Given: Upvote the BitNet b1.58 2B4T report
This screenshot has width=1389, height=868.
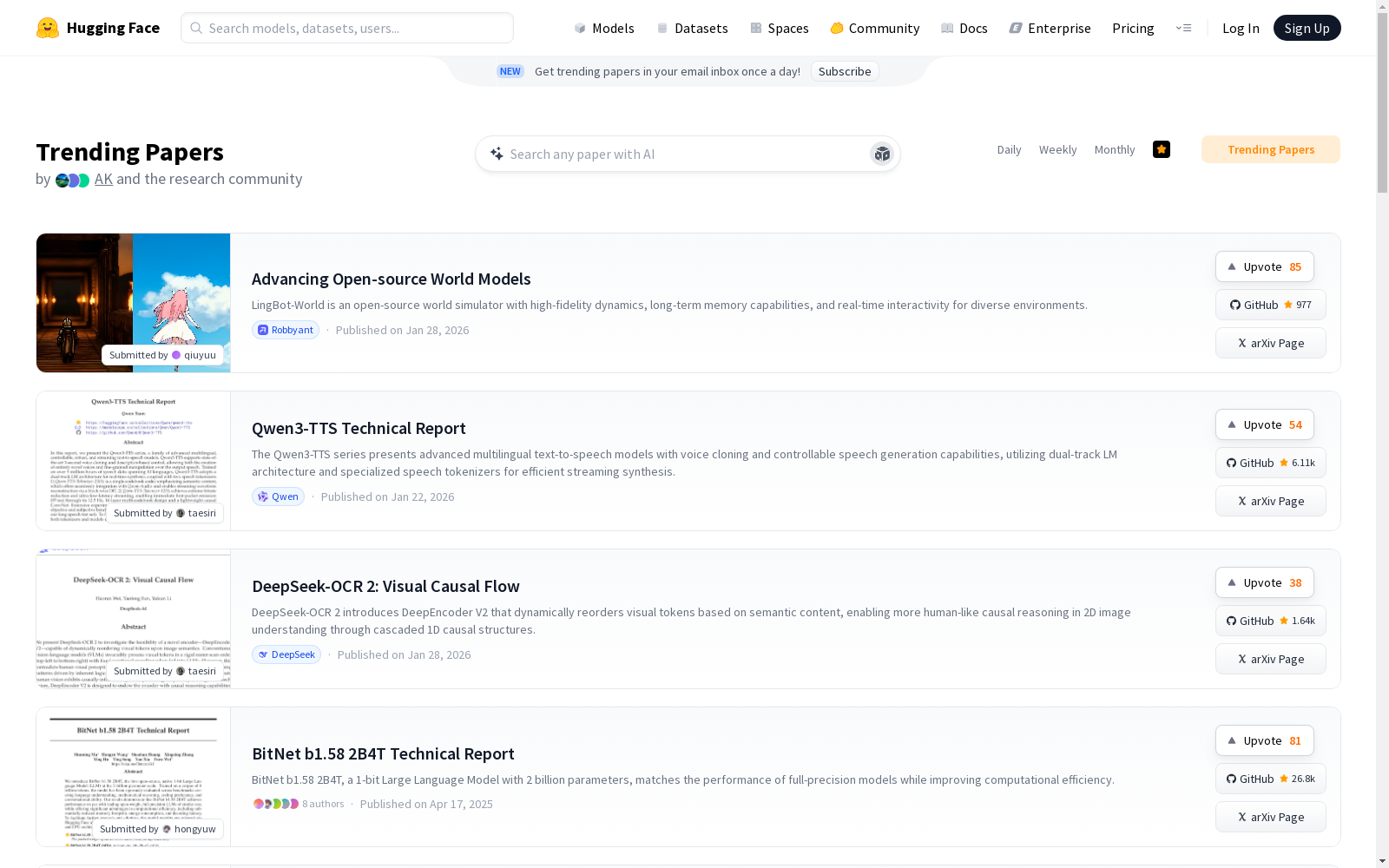Looking at the screenshot, I should [1264, 740].
